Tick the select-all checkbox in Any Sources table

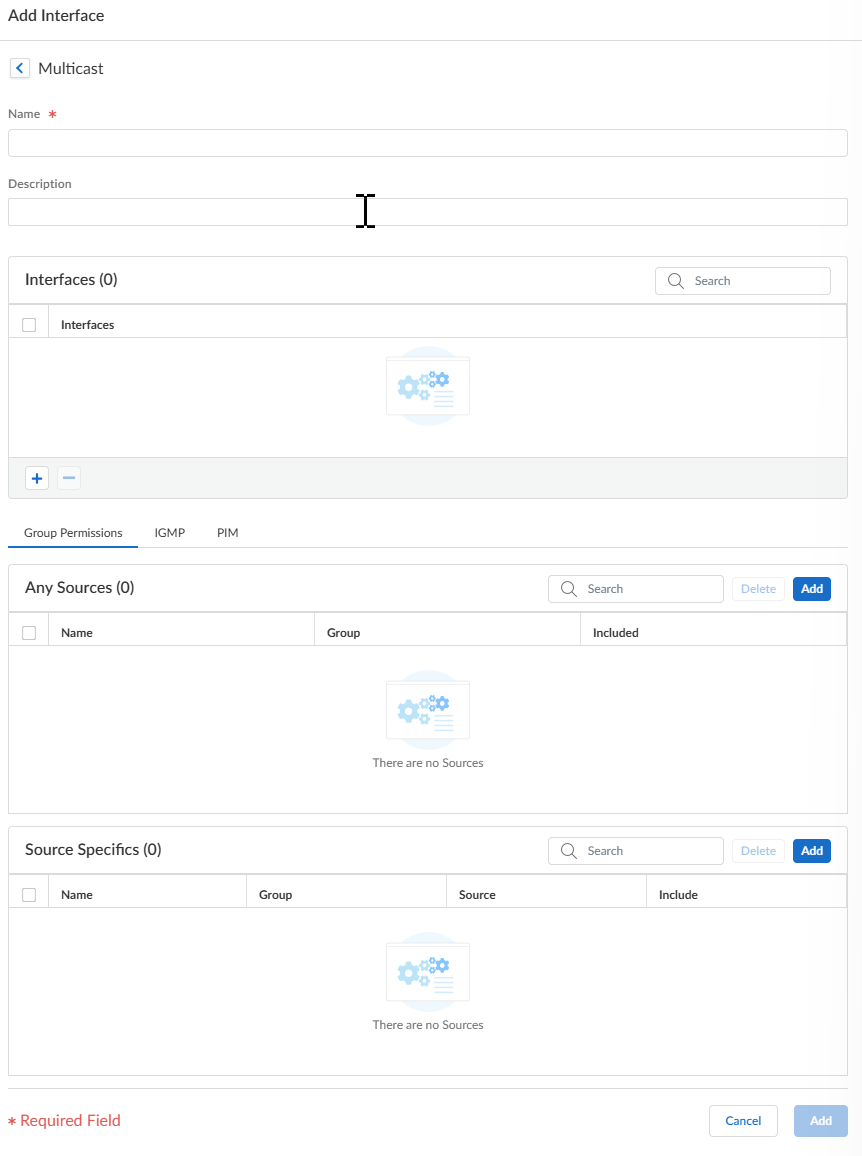point(29,633)
